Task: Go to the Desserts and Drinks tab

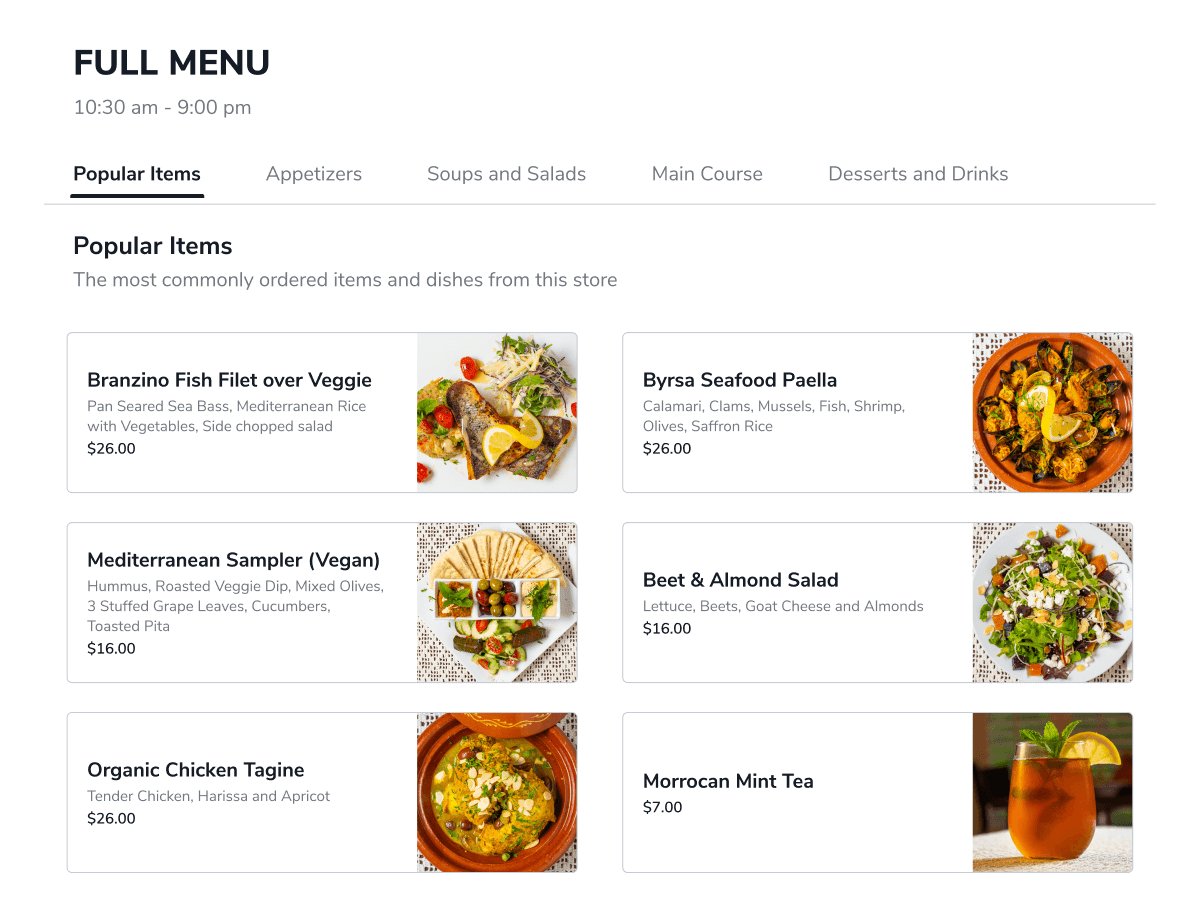Action: (918, 174)
